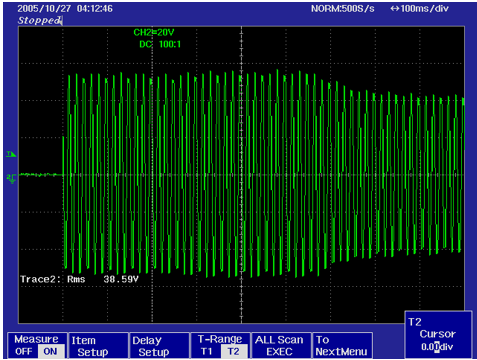Select T2 in T-Range
Screen dimensions: 477x360
click(x=234, y=352)
